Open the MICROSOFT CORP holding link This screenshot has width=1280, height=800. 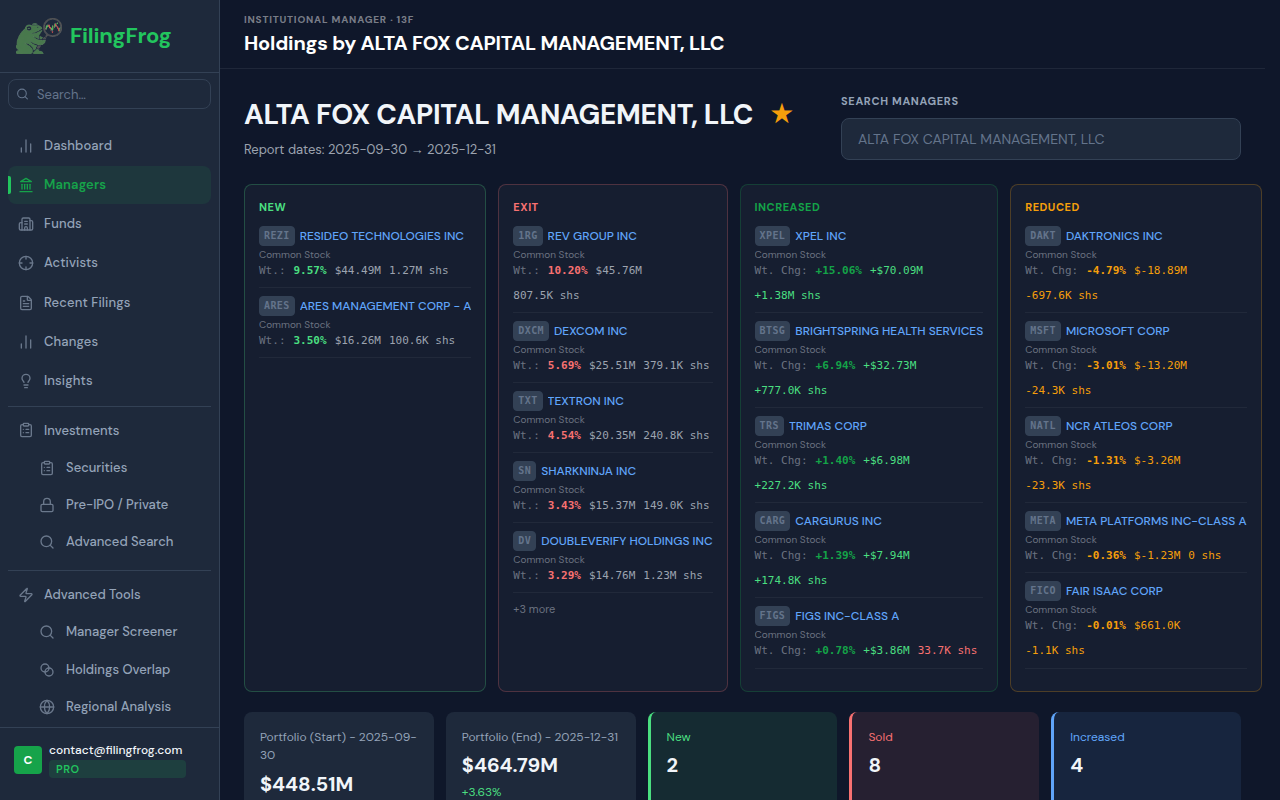[x=1117, y=330]
